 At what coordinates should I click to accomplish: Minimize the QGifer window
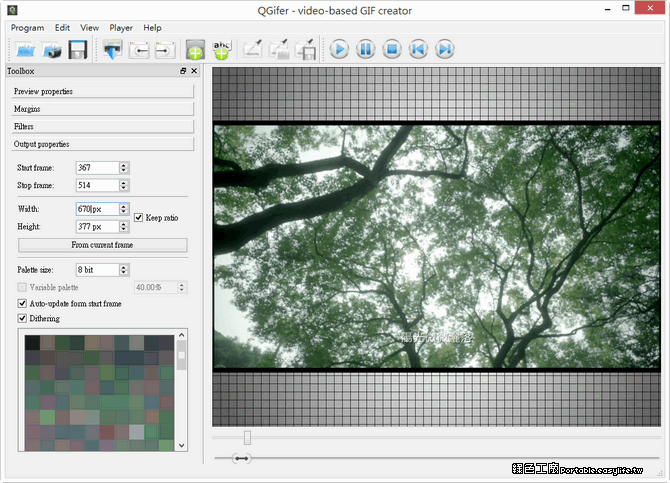pos(607,9)
